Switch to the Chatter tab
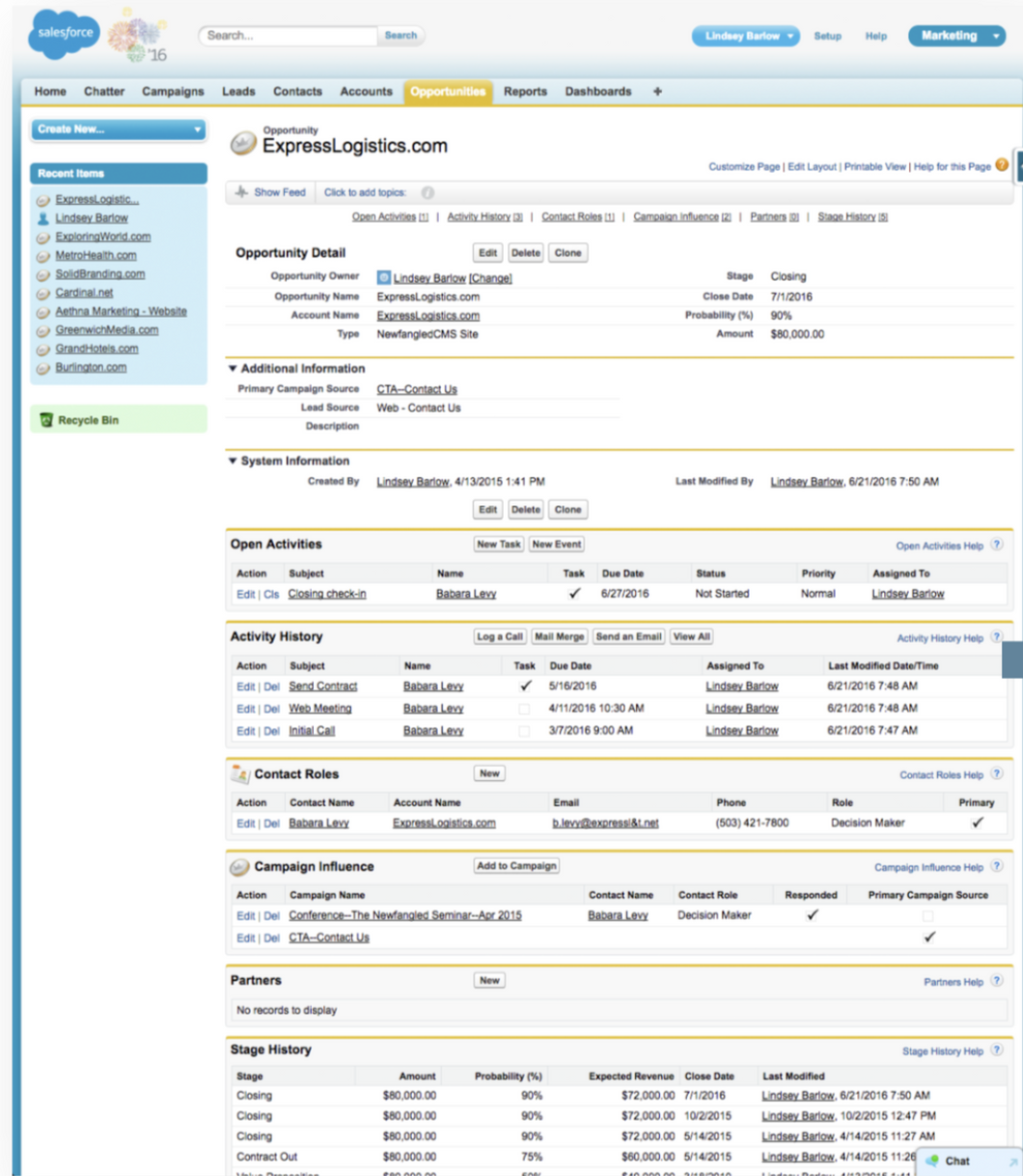 (x=104, y=92)
